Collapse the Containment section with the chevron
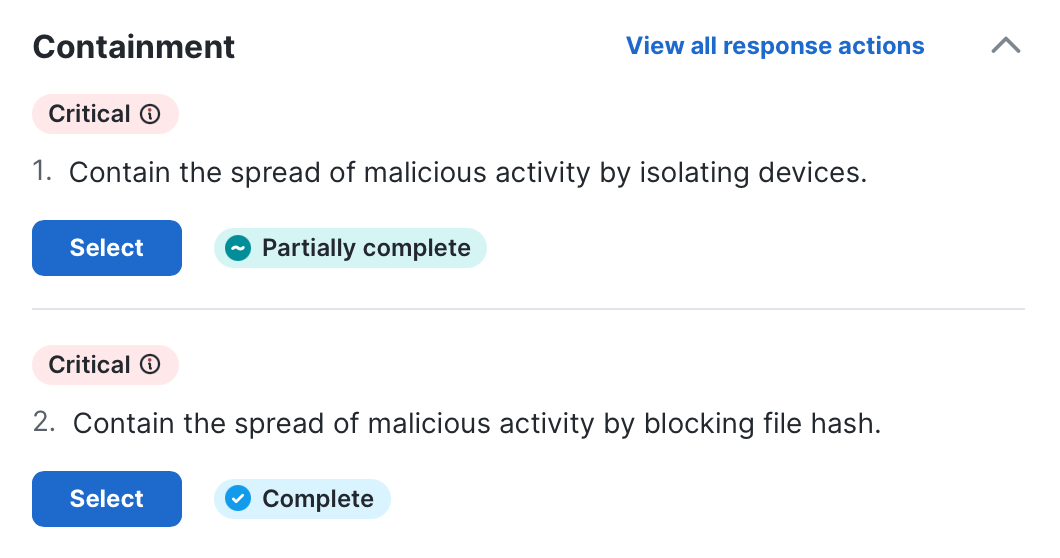 [1006, 46]
